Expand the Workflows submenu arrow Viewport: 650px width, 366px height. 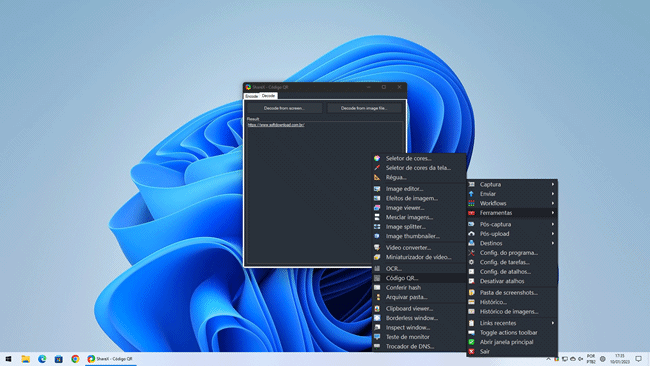click(x=553, y=203)
